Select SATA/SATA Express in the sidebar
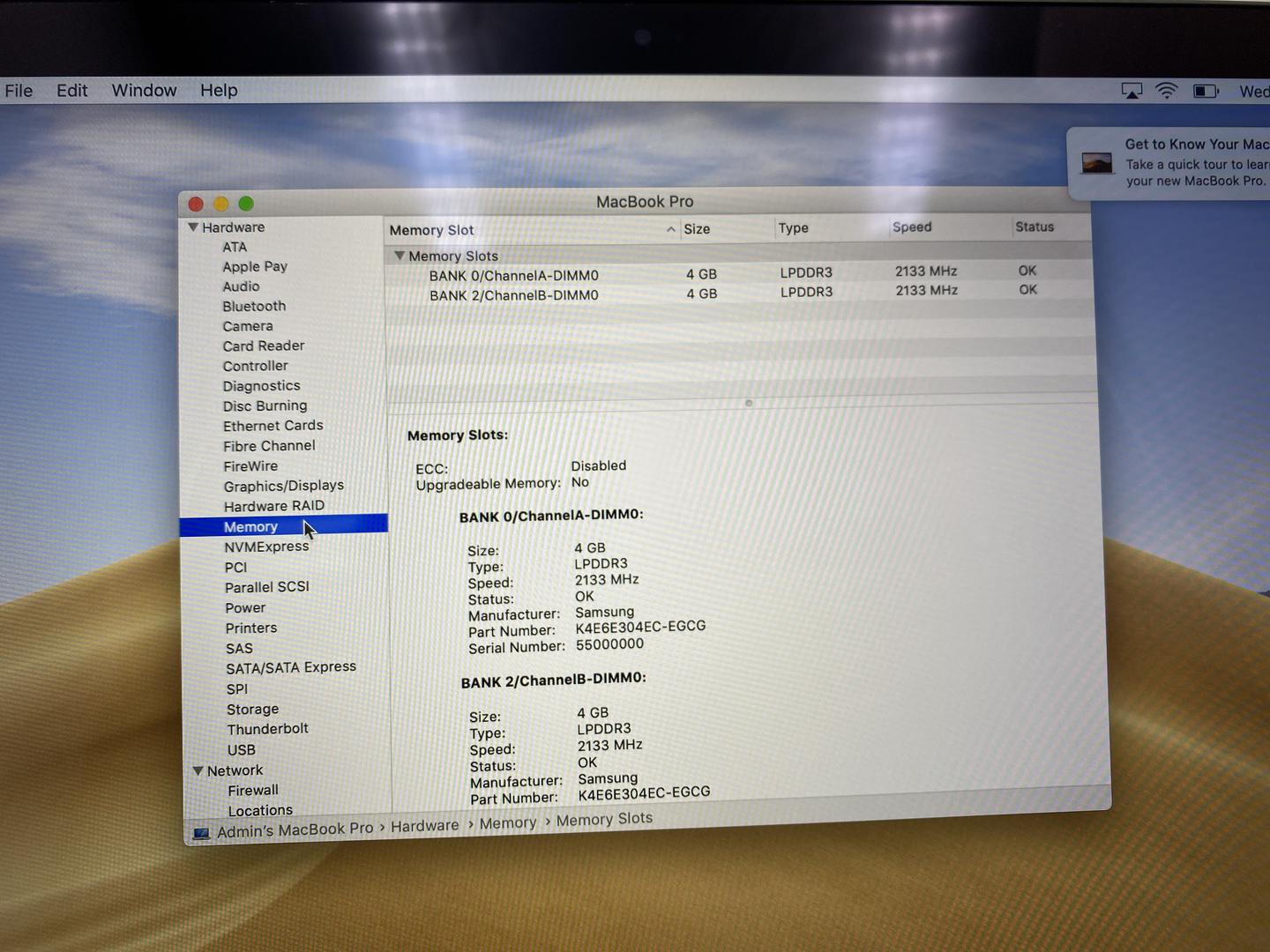Viewport: 1270px width, 952px height. [291, 668]
